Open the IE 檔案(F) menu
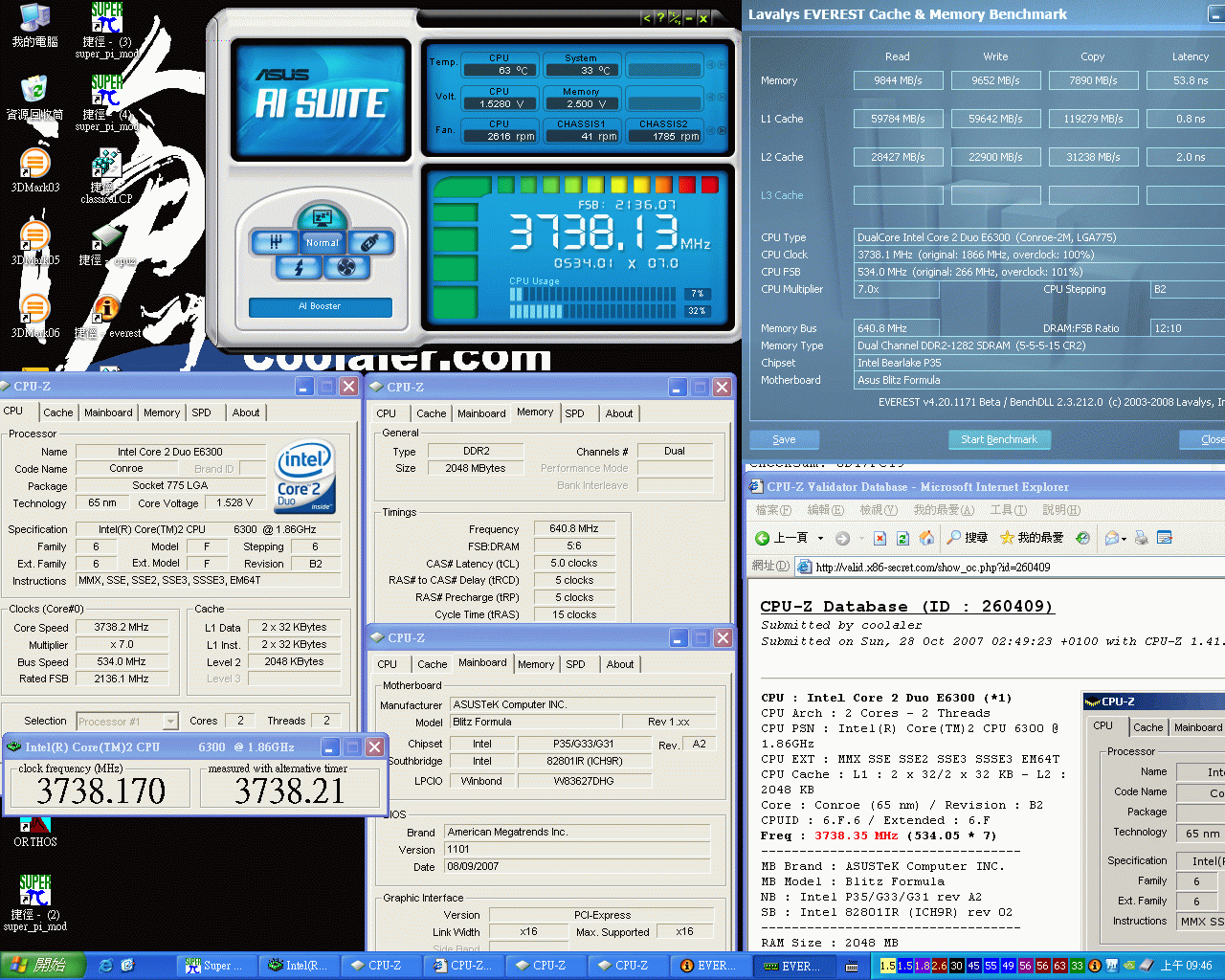Viewport: 1225px width, 980px height. 773,510
